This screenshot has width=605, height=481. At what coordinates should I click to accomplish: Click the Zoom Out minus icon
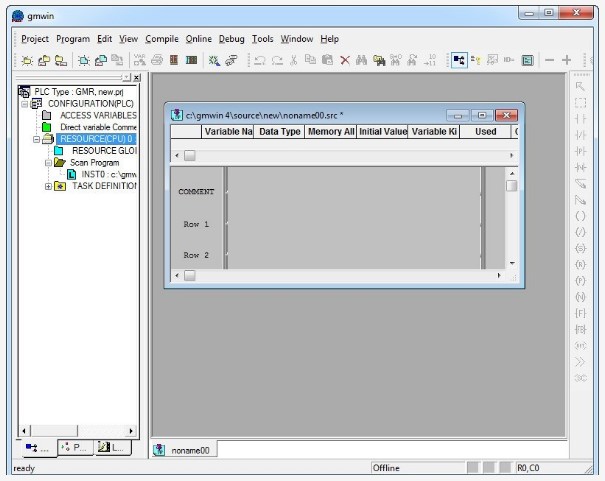550,61
